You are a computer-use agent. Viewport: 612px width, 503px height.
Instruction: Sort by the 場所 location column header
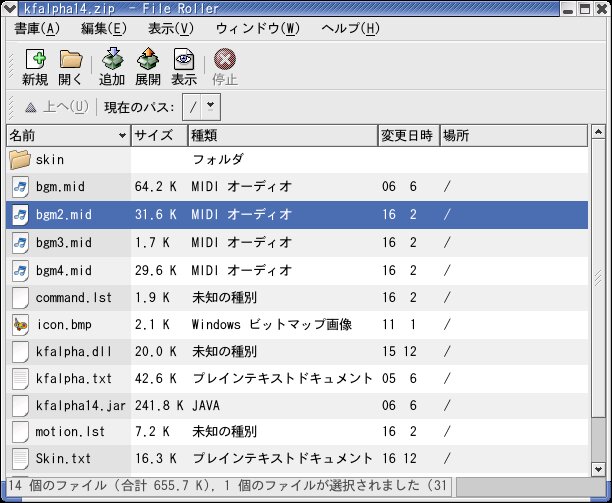coord(514,136)
